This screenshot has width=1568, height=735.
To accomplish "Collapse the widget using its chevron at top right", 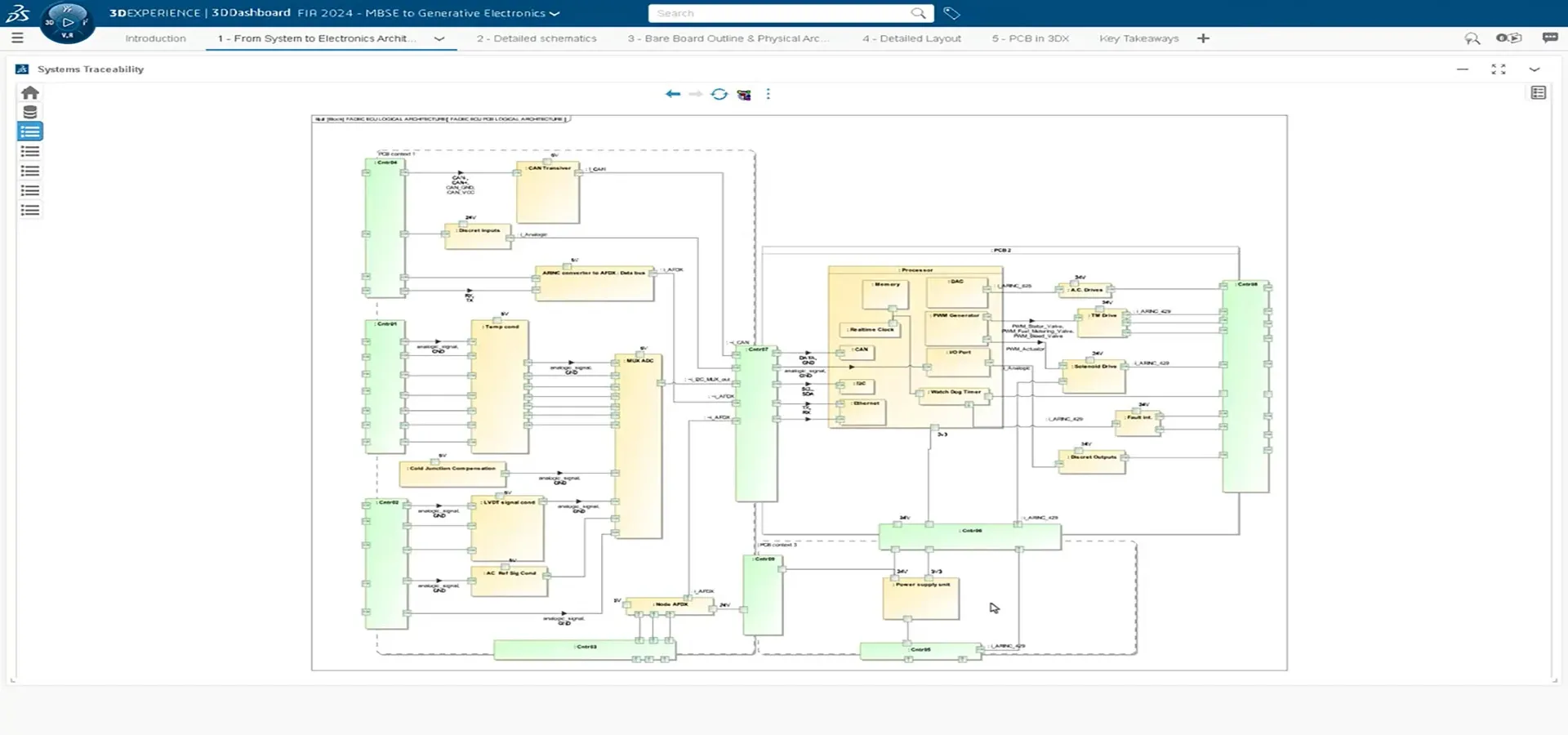I will [1535, 69].
